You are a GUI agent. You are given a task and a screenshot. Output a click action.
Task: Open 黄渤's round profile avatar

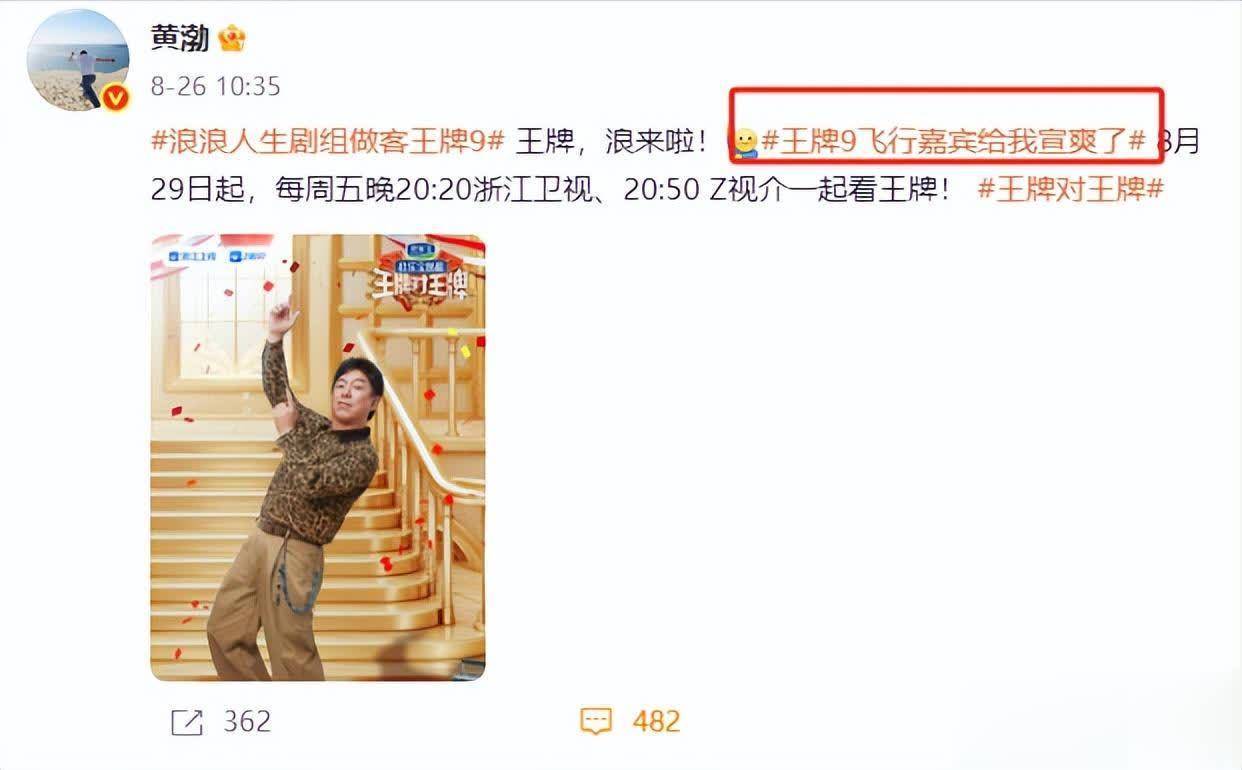pos(78,60)
